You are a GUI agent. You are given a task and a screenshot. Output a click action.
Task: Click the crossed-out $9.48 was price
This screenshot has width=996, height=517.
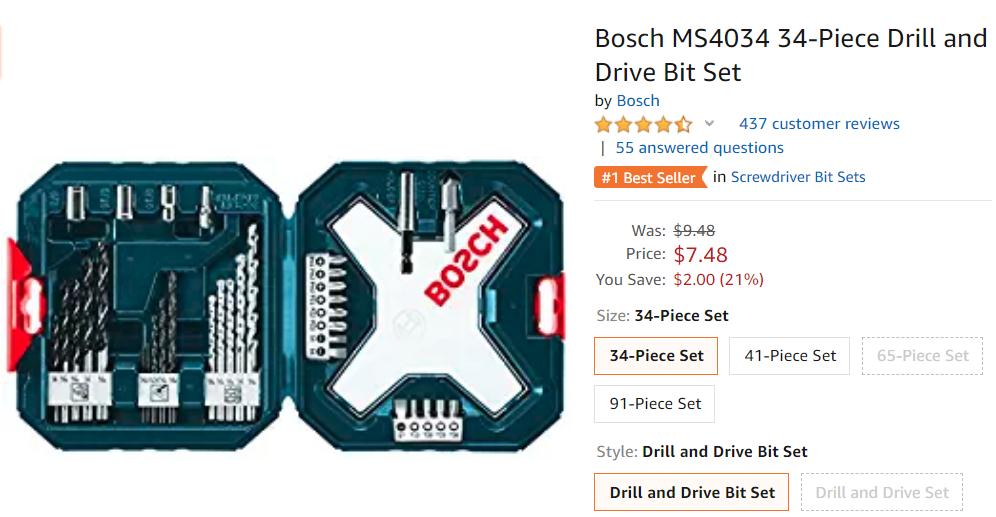[694, 231]
